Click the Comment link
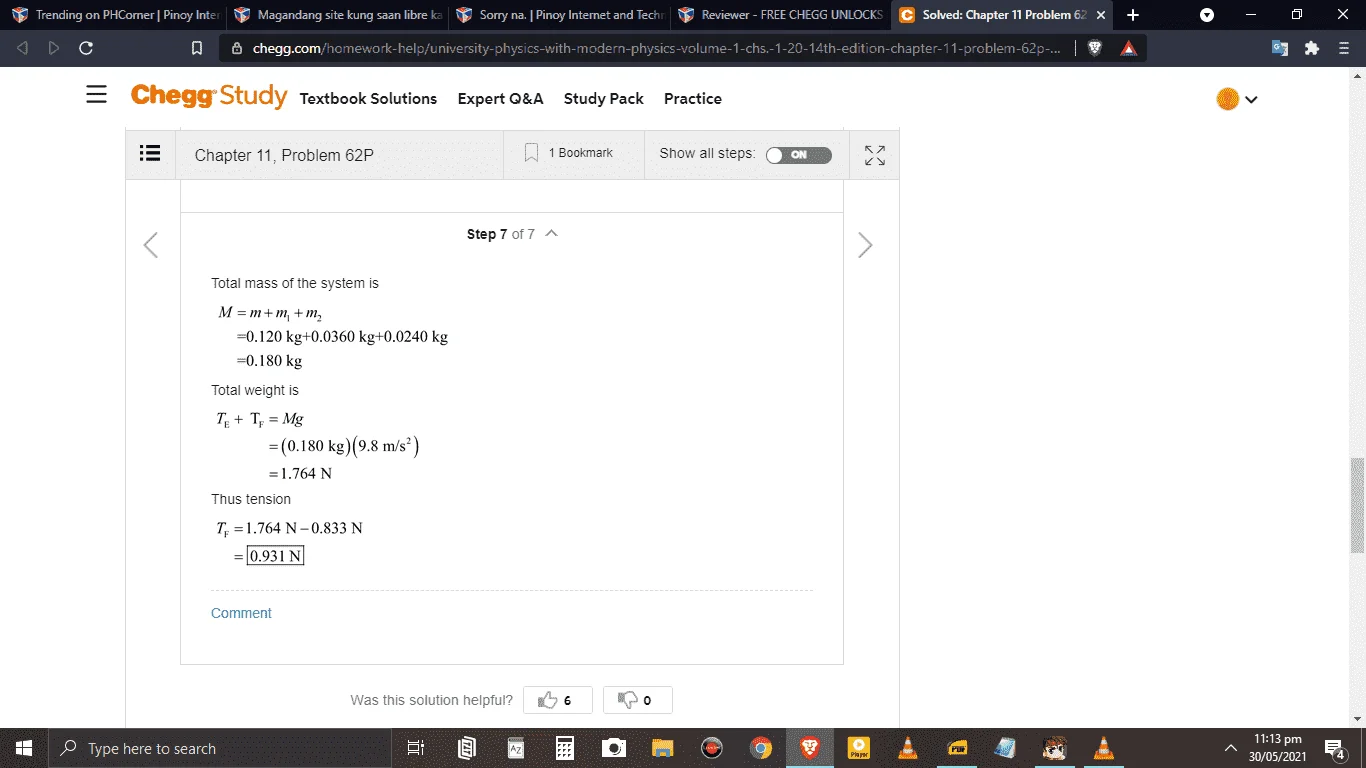 [241, 613]
